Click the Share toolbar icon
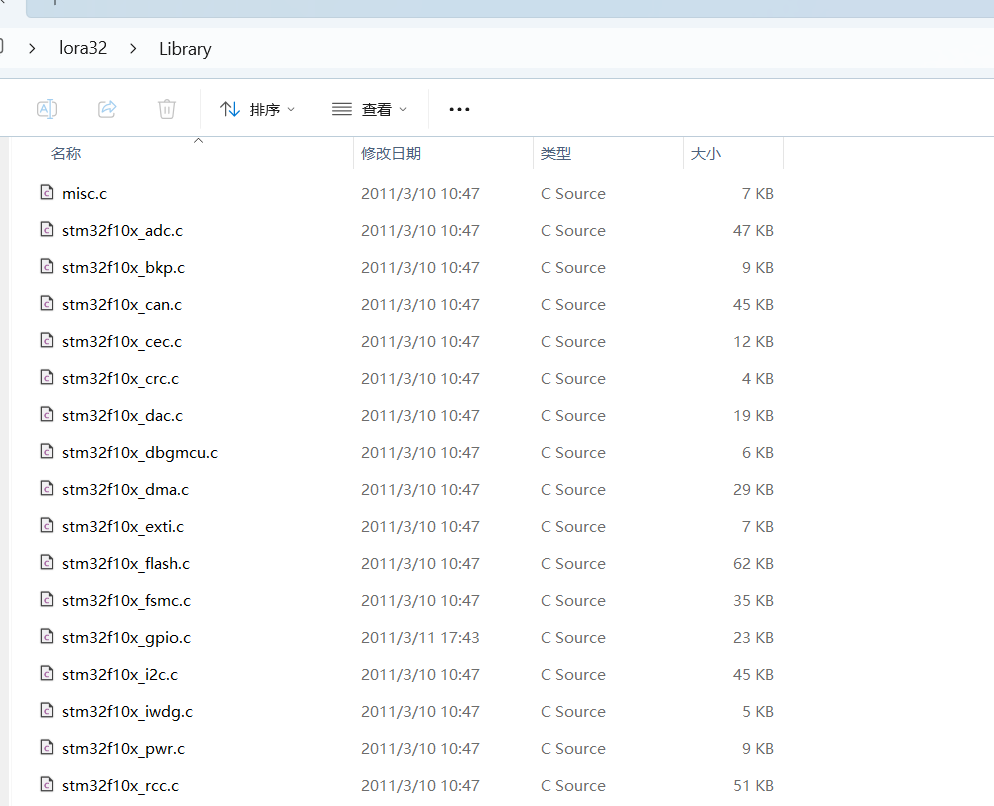 [x=107, y=109]
